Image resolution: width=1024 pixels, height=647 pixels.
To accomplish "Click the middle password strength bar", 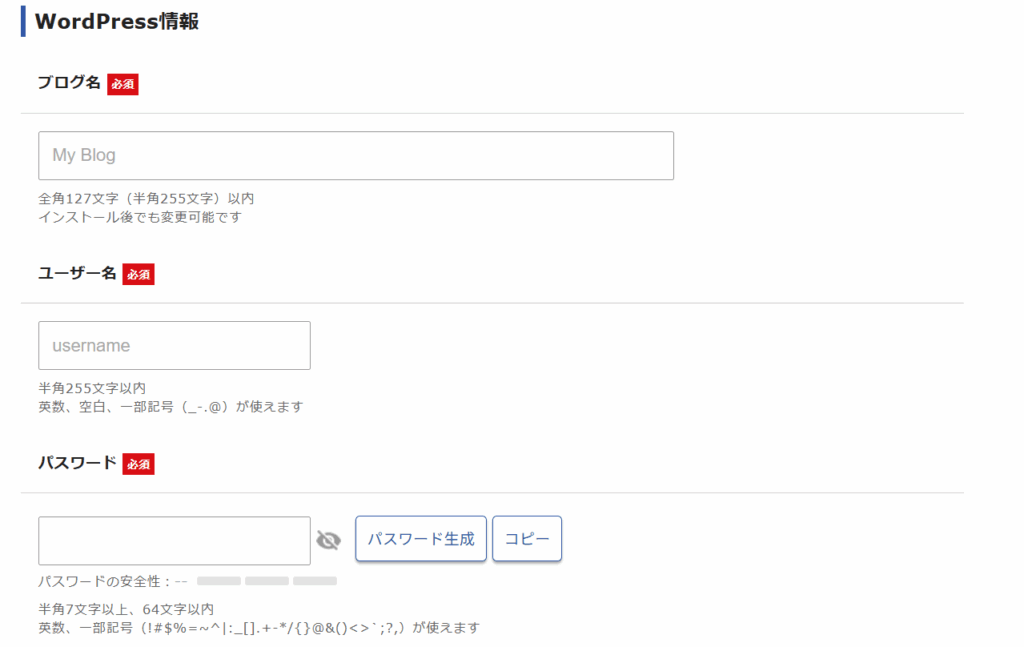I will pos(267,581).
